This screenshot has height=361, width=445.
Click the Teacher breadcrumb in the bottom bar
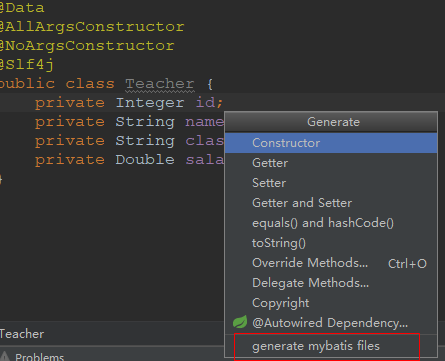click(22, 334)
